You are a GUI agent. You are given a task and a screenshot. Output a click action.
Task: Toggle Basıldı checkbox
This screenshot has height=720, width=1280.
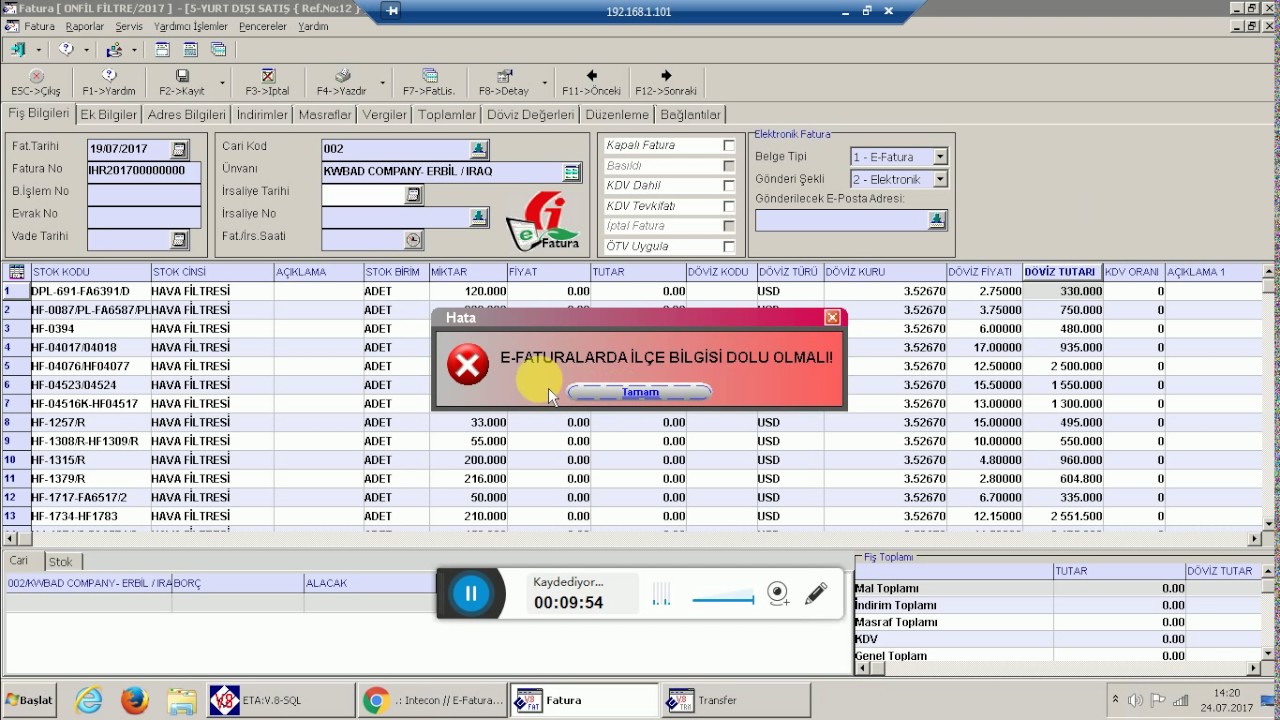click(x=729, y=166)
